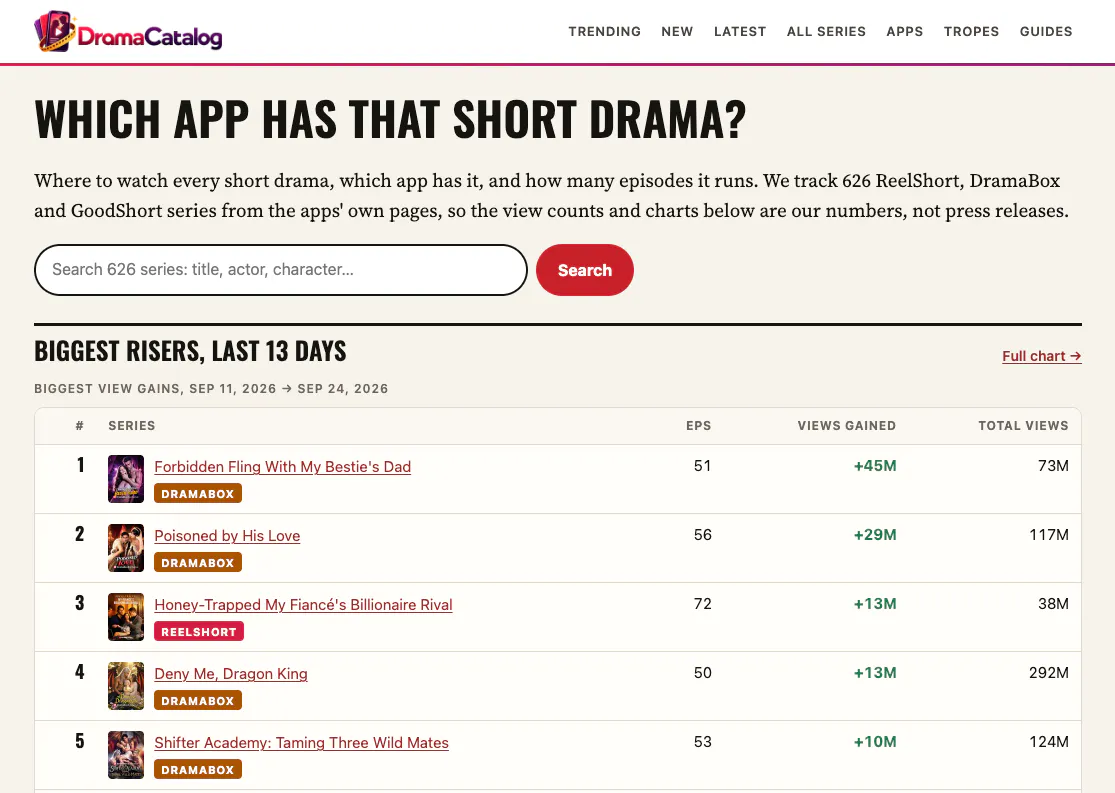Viewport: 1115px width, 793px height.
Task: Open the New nav item
Action: coord(677,31)
